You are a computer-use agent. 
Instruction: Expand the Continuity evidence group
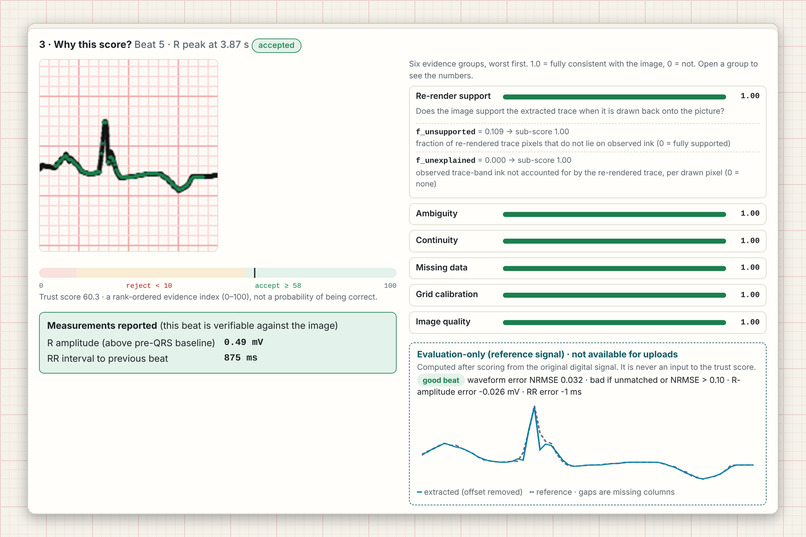click(x=588, y=240)
